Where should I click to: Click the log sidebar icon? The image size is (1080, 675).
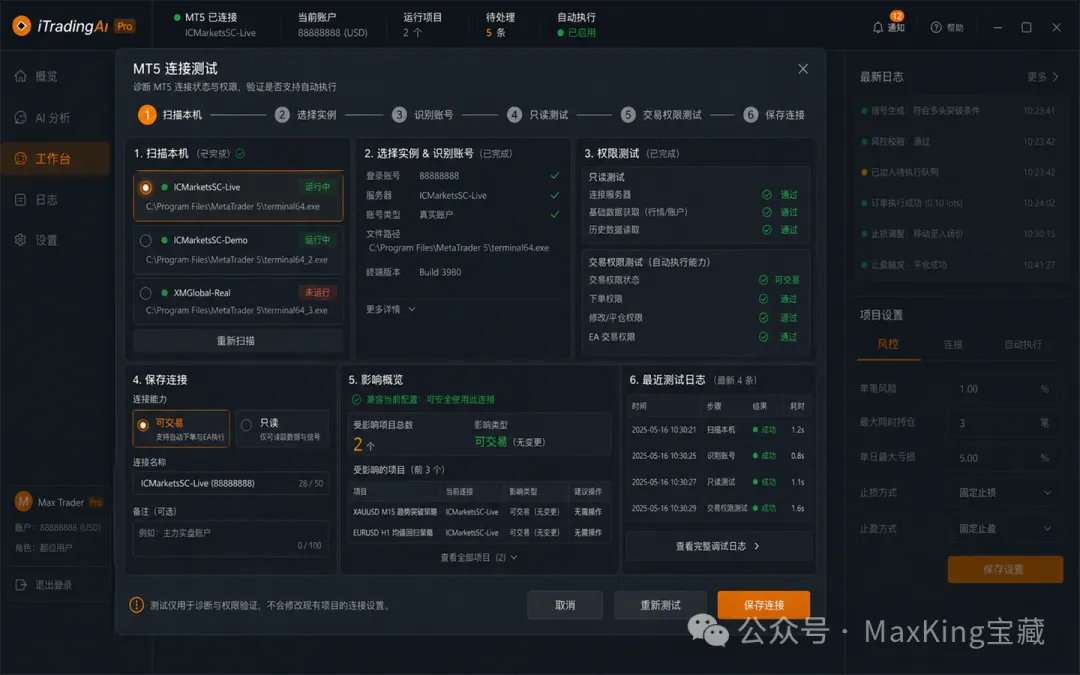coord(20,200)
